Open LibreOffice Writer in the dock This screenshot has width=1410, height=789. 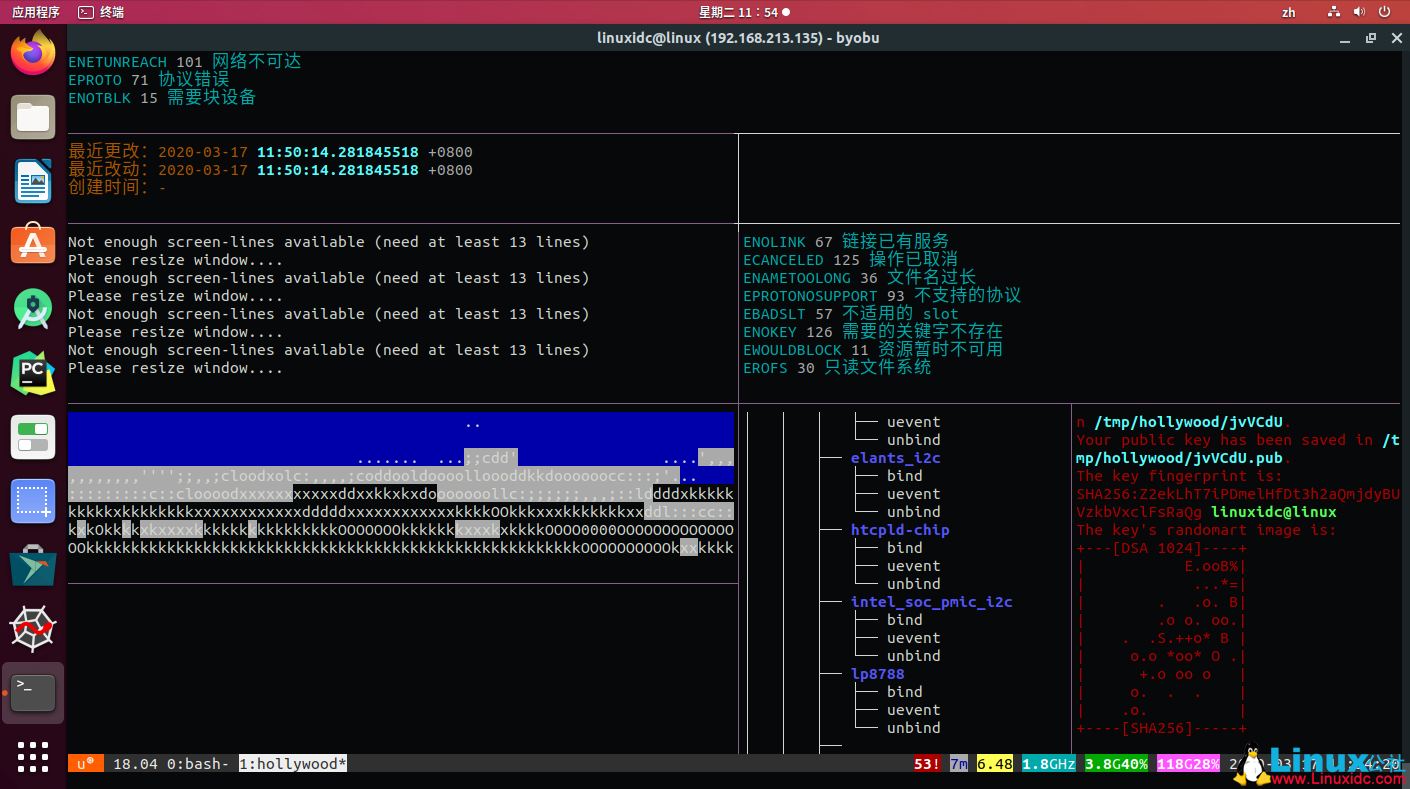pos(33,181)
